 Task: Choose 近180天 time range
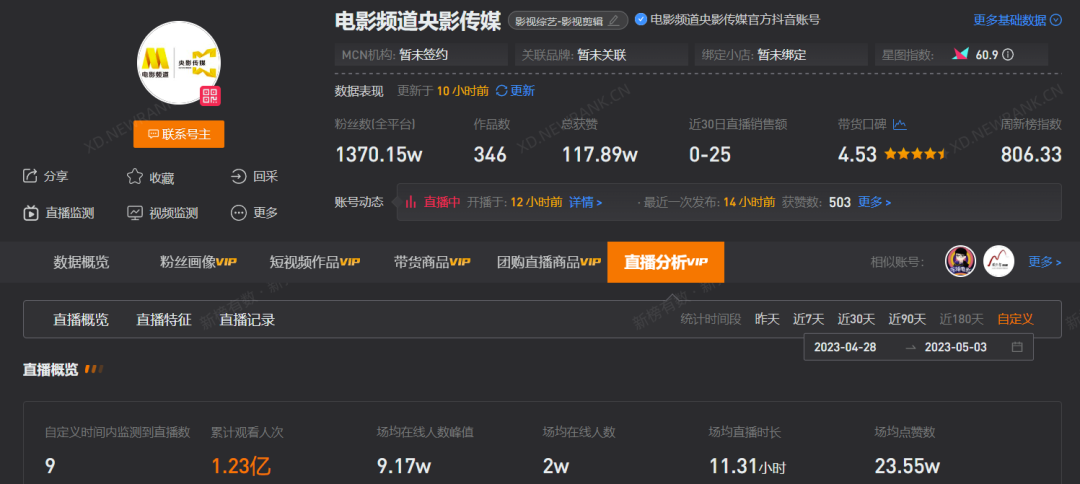pyautogui.click(x=962, y=319)
